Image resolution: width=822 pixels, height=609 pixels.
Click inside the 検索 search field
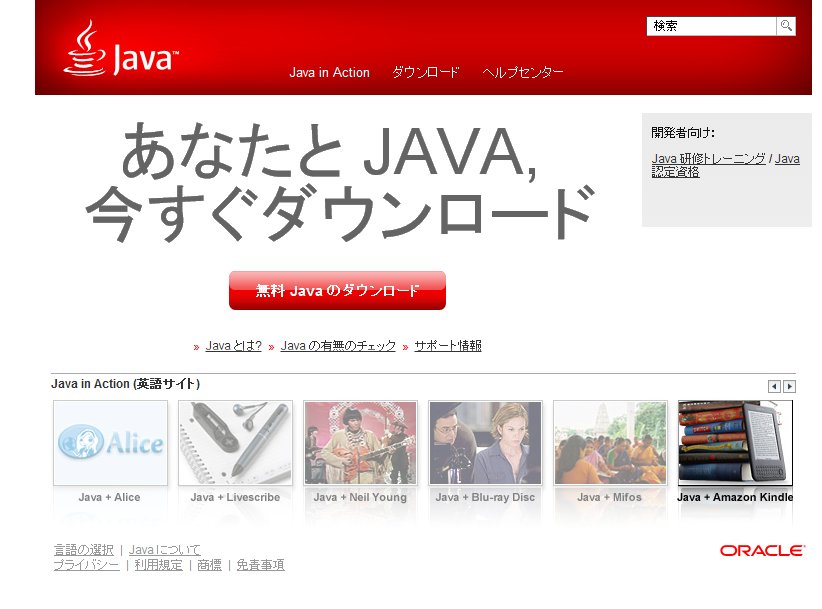pos(710,26)
